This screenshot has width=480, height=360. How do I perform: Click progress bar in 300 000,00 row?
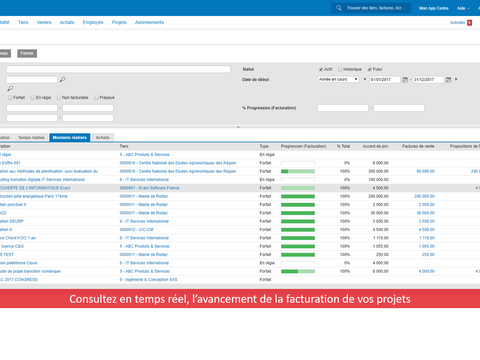[298, 171]
